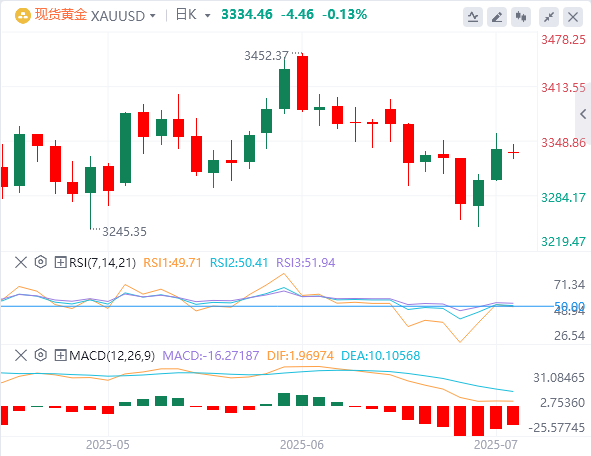Click the collapse fullscreen arrows icon
The image size is (591, 456).
(x=549, y=17)
